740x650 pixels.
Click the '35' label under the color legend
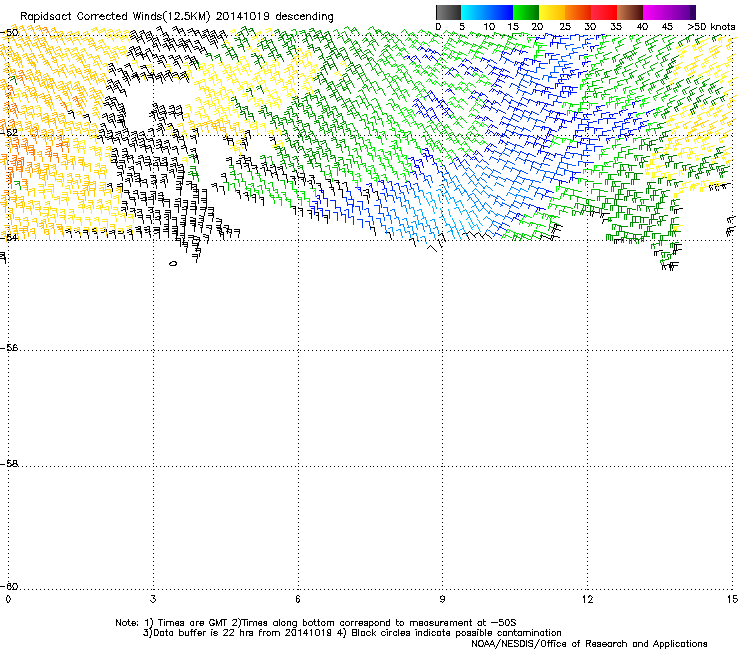[616, 27]
